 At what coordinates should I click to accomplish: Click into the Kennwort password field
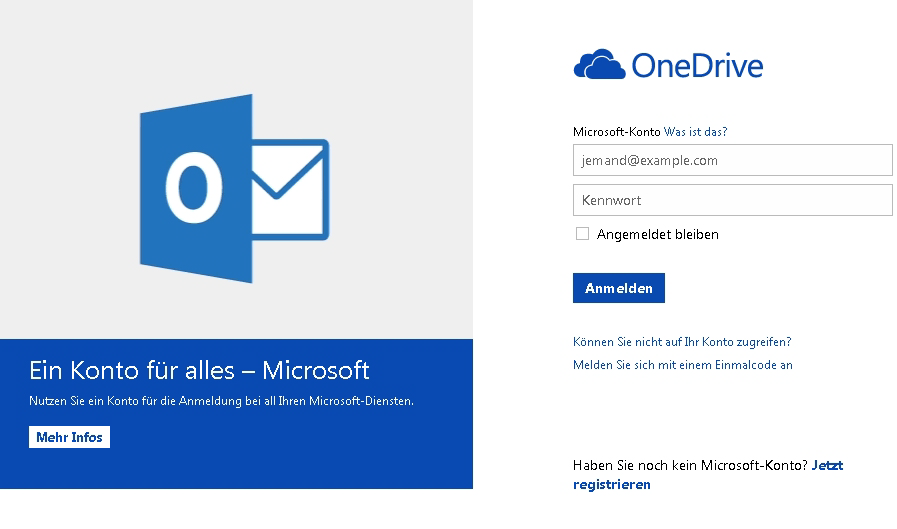tap(732, 200)
